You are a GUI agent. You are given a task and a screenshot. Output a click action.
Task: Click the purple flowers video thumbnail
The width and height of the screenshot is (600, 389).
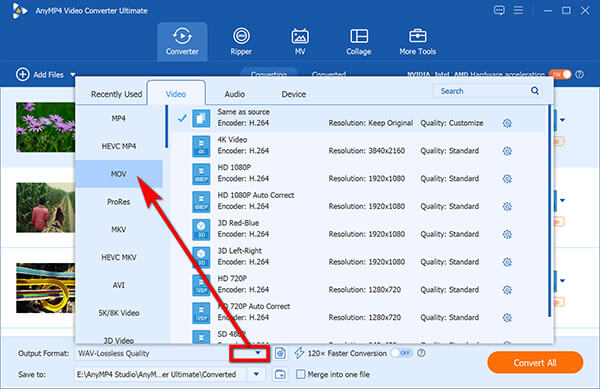click(46, 127)
